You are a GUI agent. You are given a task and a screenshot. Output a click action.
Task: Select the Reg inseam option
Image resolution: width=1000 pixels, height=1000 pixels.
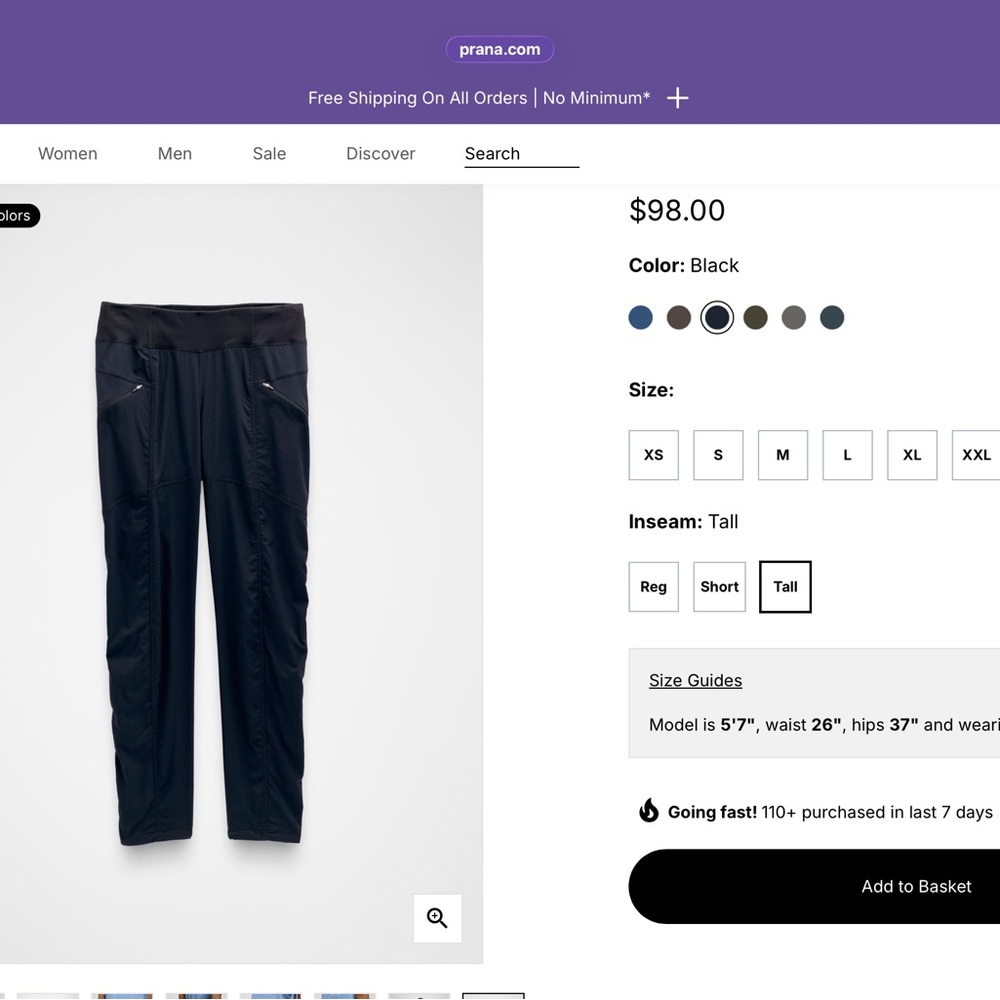[654, 587]
